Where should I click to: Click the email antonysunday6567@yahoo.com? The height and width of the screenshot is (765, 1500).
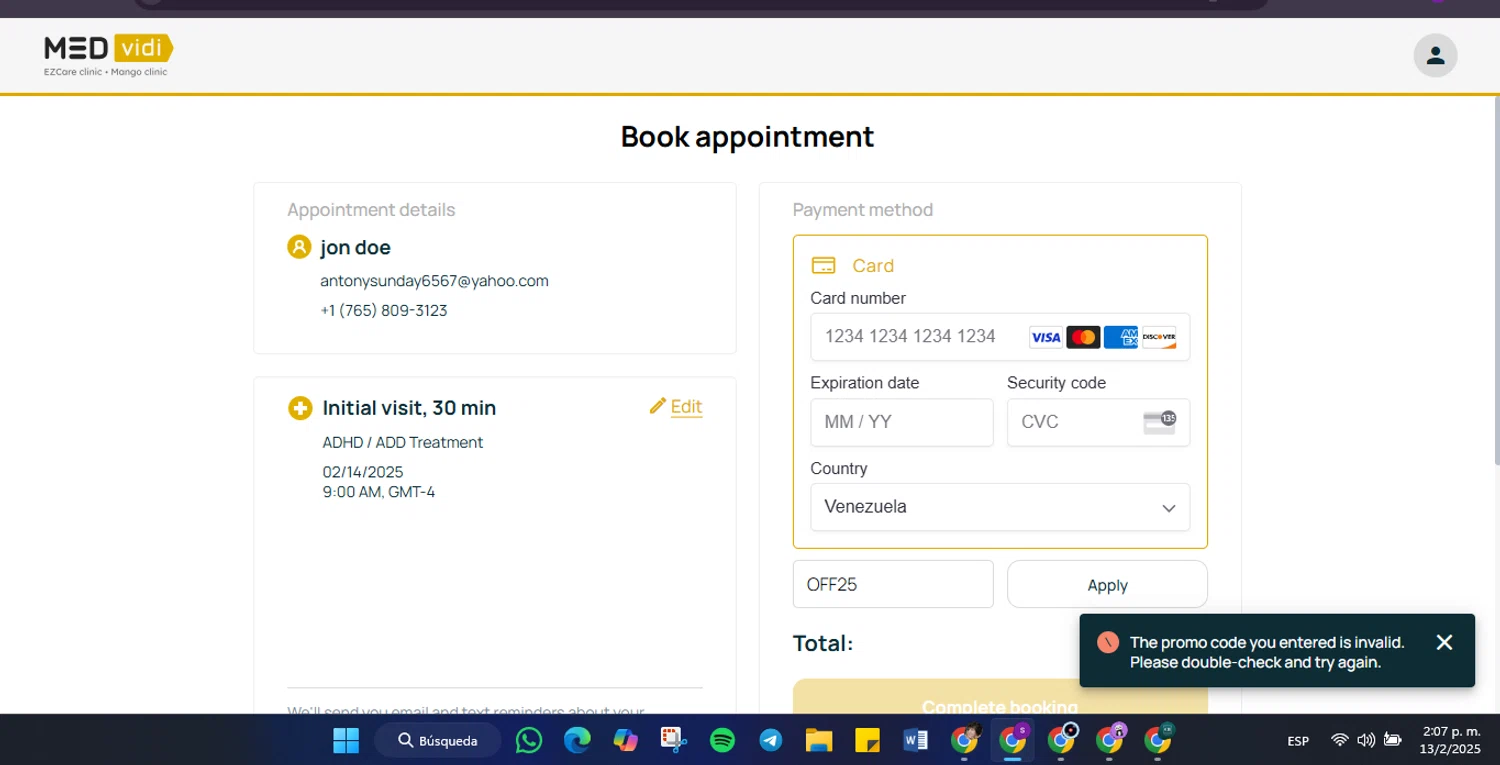click(434, 281)
